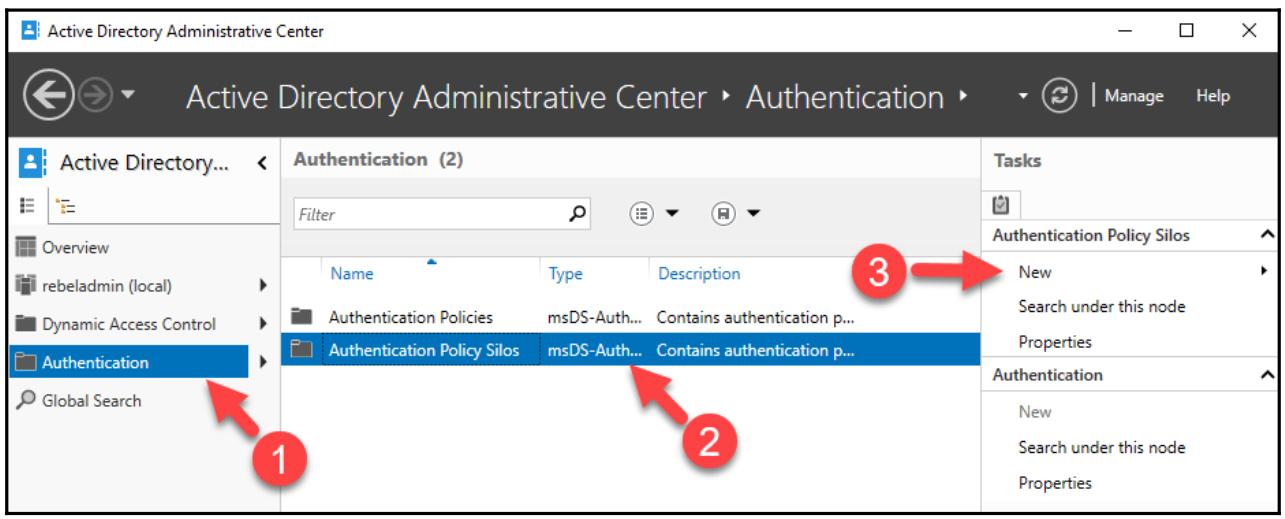Click the Authentication Policies folder icon

click(x=300, y=317)
